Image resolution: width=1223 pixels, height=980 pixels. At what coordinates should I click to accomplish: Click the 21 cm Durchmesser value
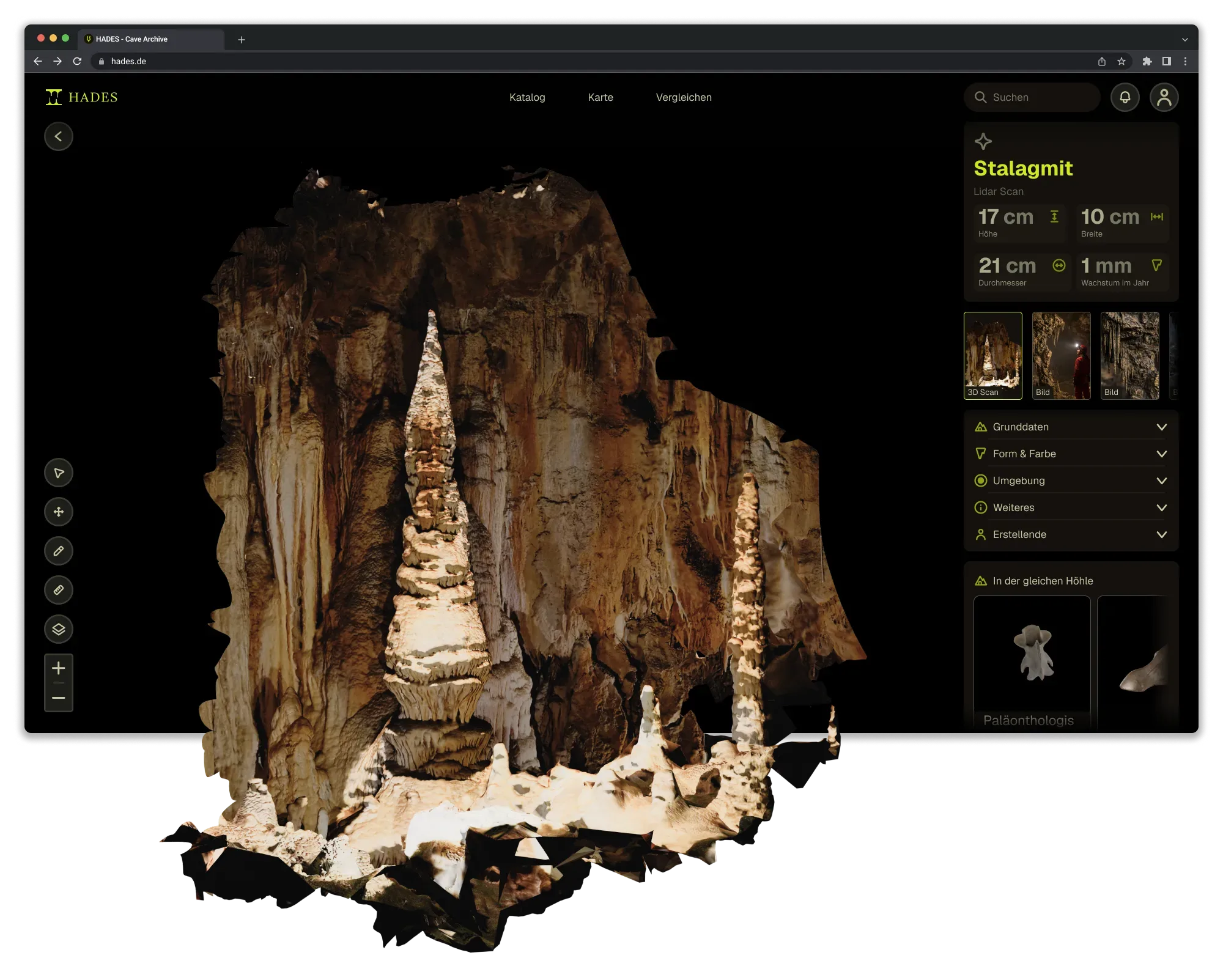coord(1007,265)
